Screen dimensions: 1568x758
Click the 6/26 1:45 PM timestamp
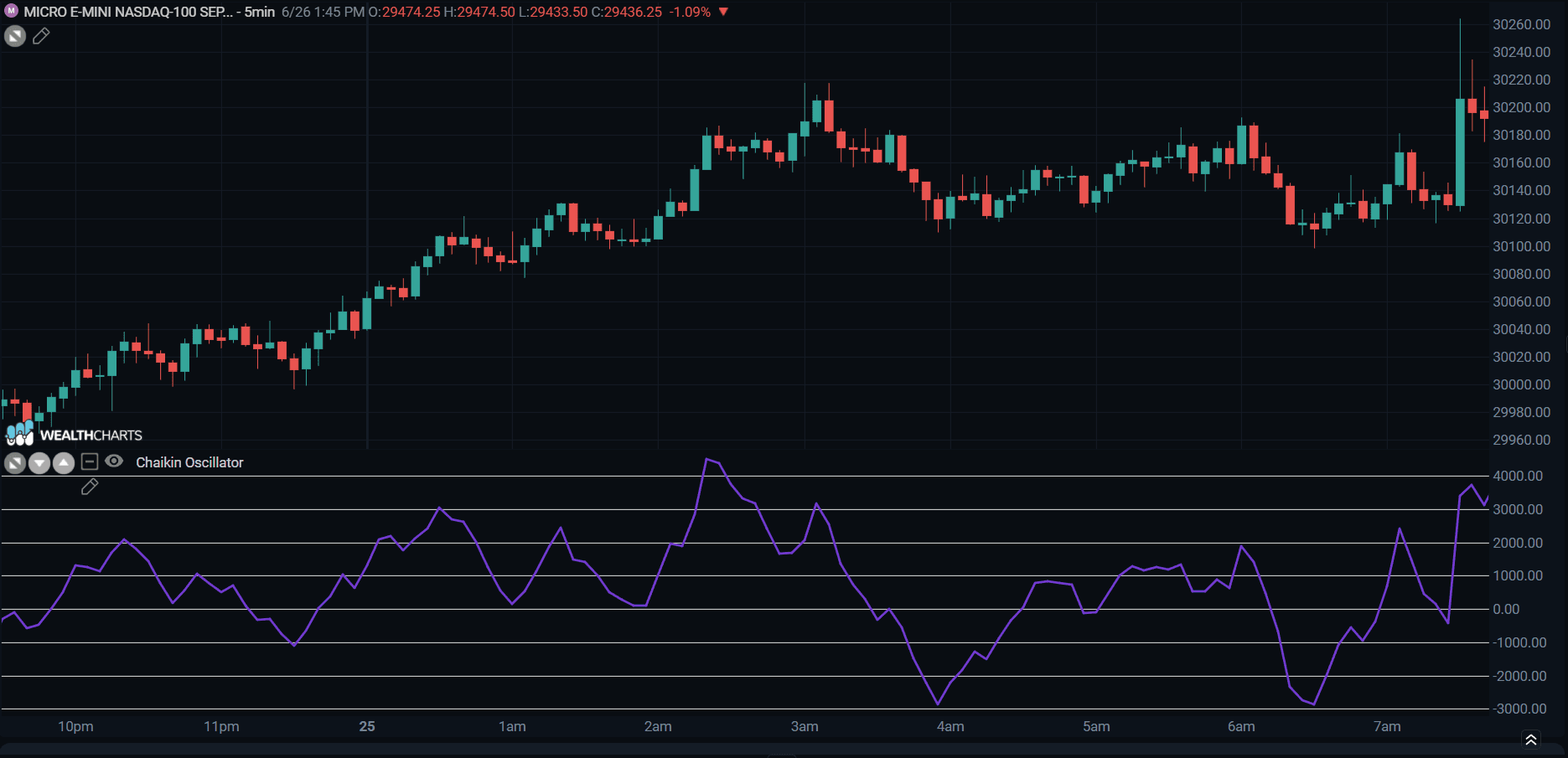coord(323,12)
